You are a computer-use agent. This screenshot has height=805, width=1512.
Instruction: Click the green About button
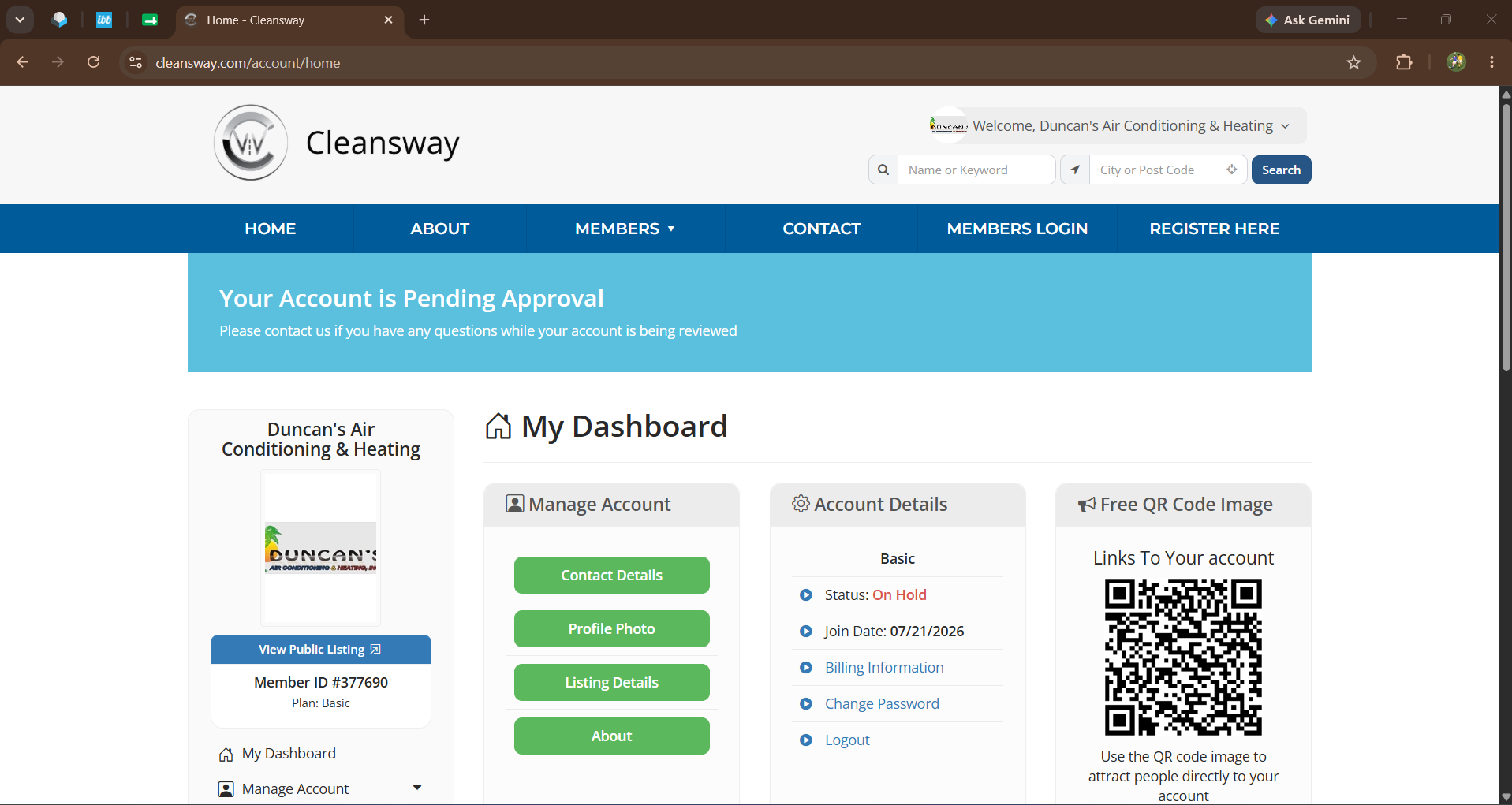pos(612,736)
